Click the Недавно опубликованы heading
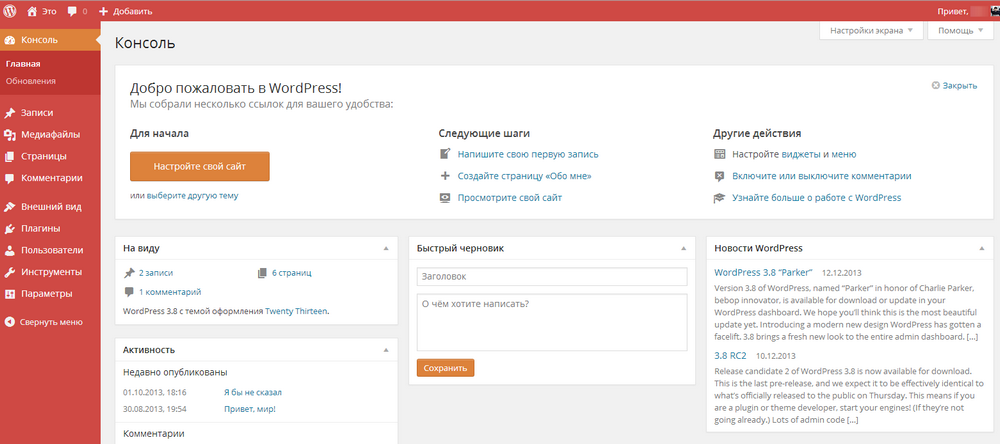Image resolution: width=1000 pixels, height=444 pixels. point(175,373)
